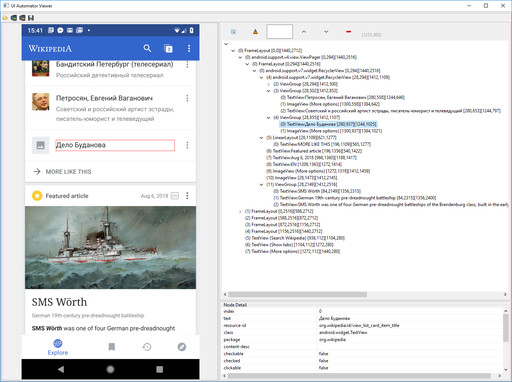Viewport: 512px width, 382px height.
Task: Click the package row in Node Detail
Action: point(362,339)
